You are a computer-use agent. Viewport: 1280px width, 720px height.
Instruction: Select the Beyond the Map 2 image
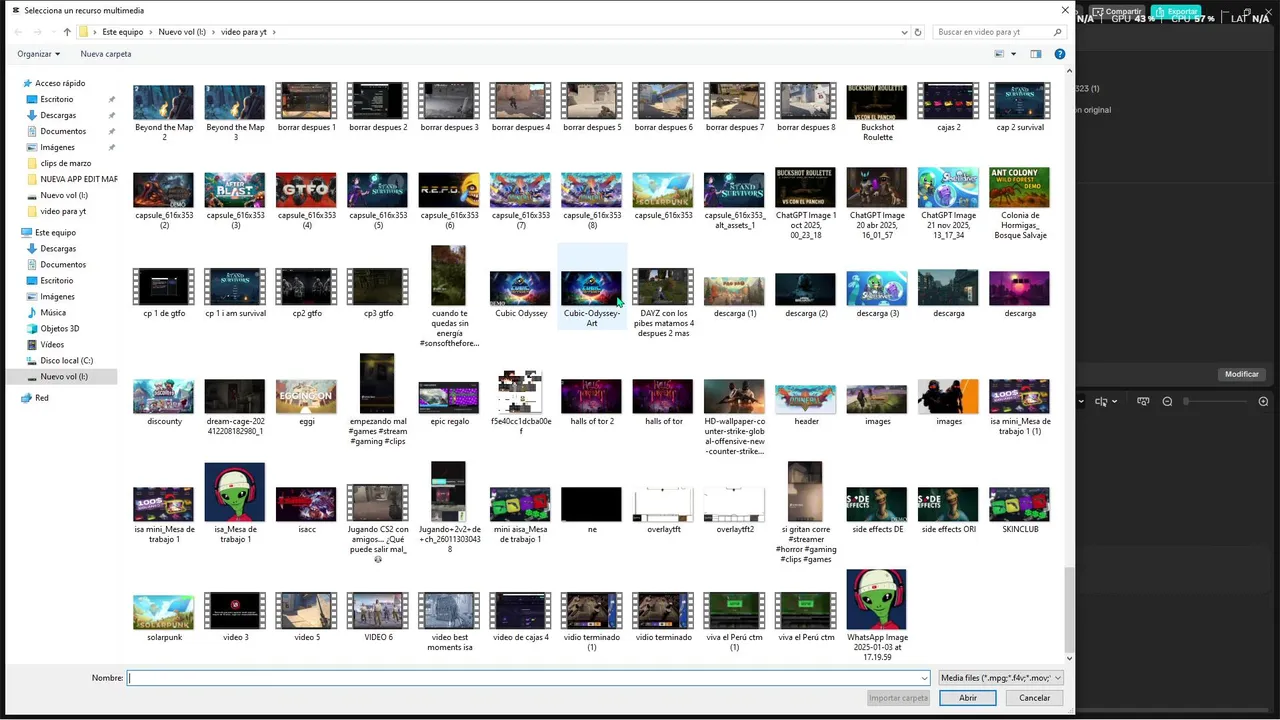coord(164,112)
